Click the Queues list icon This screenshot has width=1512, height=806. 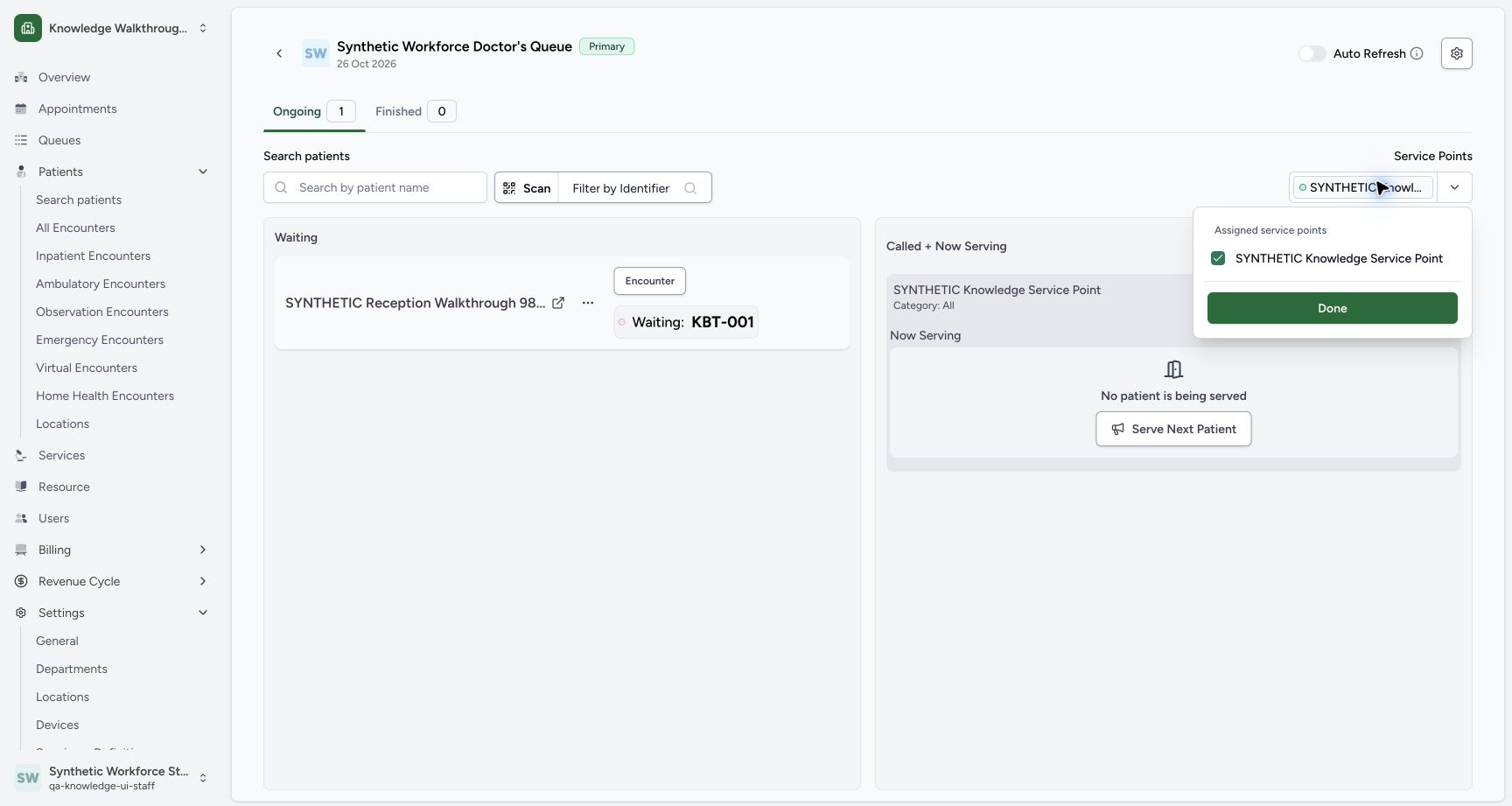point(21,140)
